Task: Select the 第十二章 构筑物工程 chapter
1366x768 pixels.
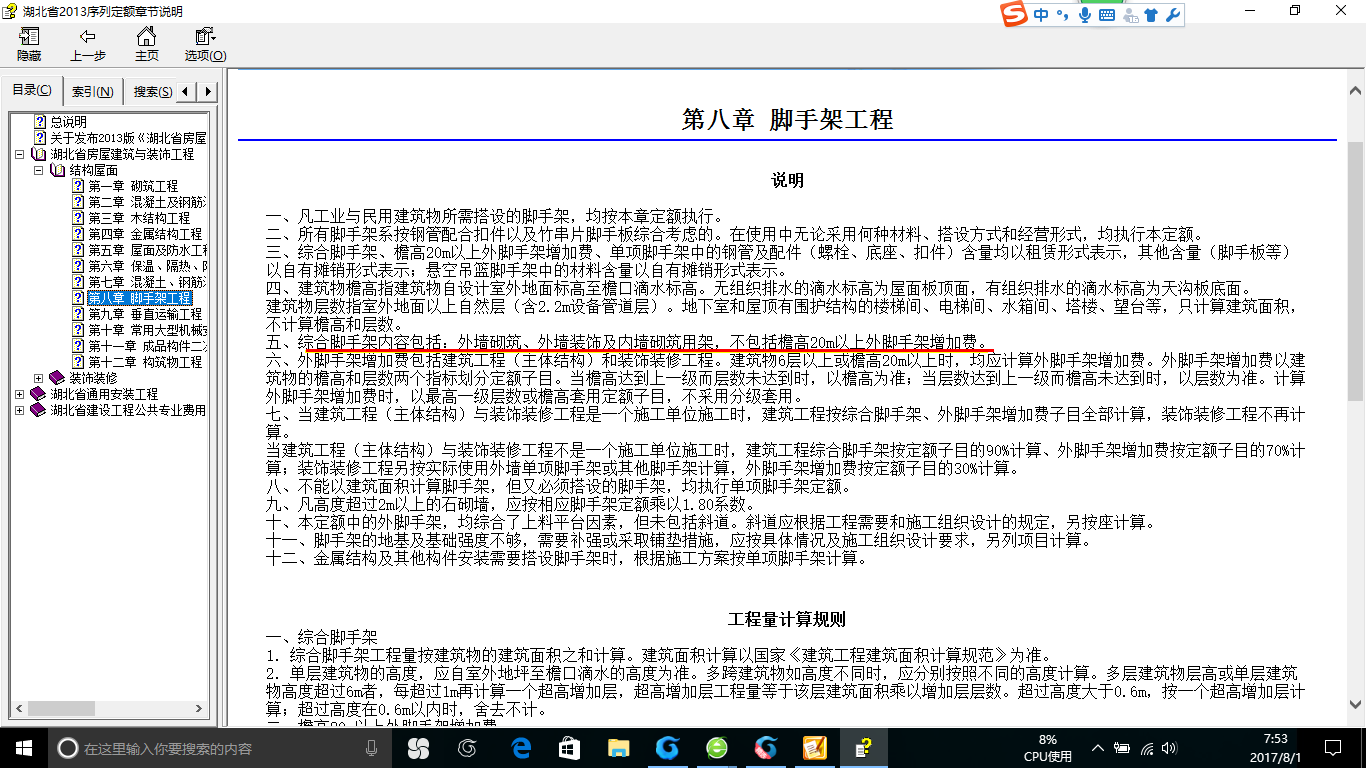Action: pos(145,362)
